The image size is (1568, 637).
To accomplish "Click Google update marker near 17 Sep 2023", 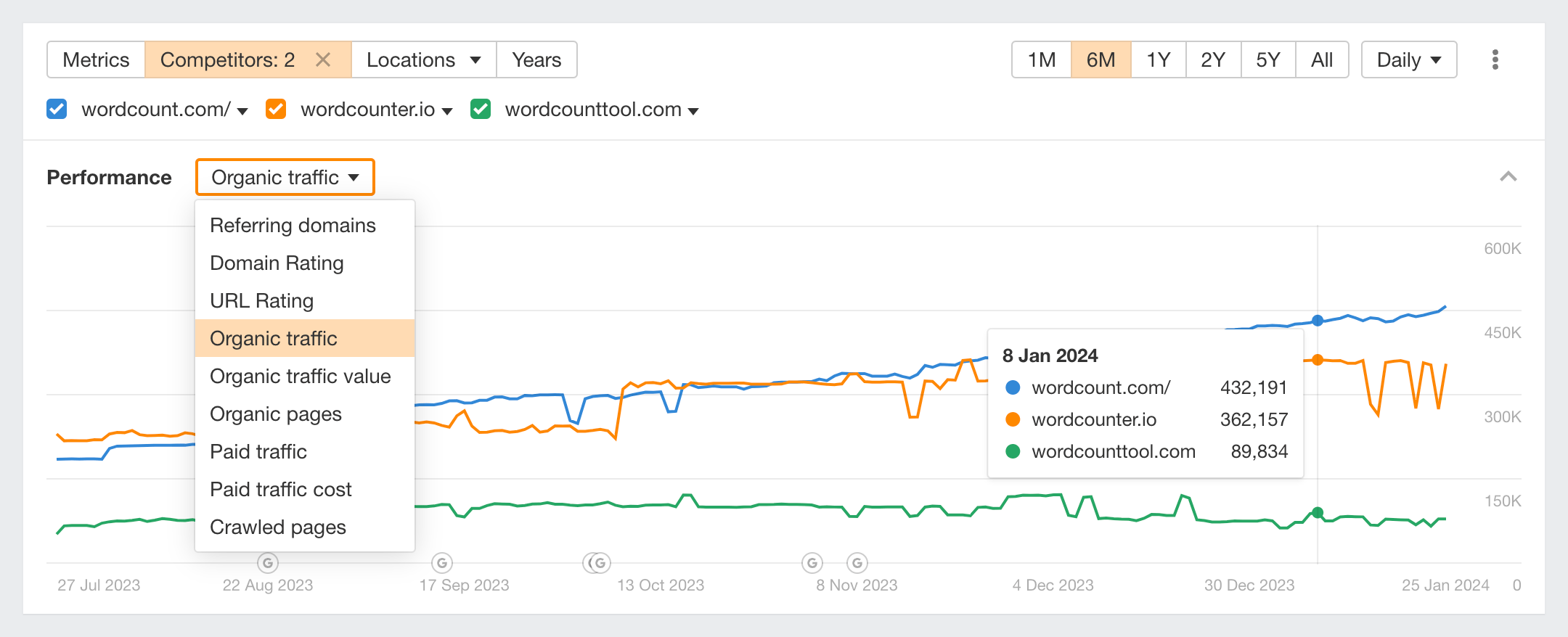I will pos(442,562).
